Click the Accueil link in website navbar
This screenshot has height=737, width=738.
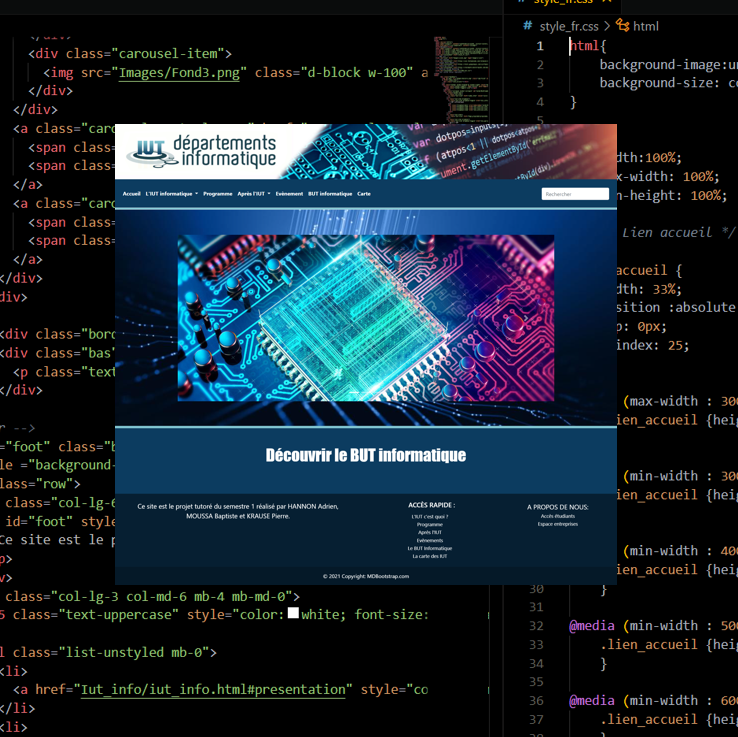click(x=131, y=194)
